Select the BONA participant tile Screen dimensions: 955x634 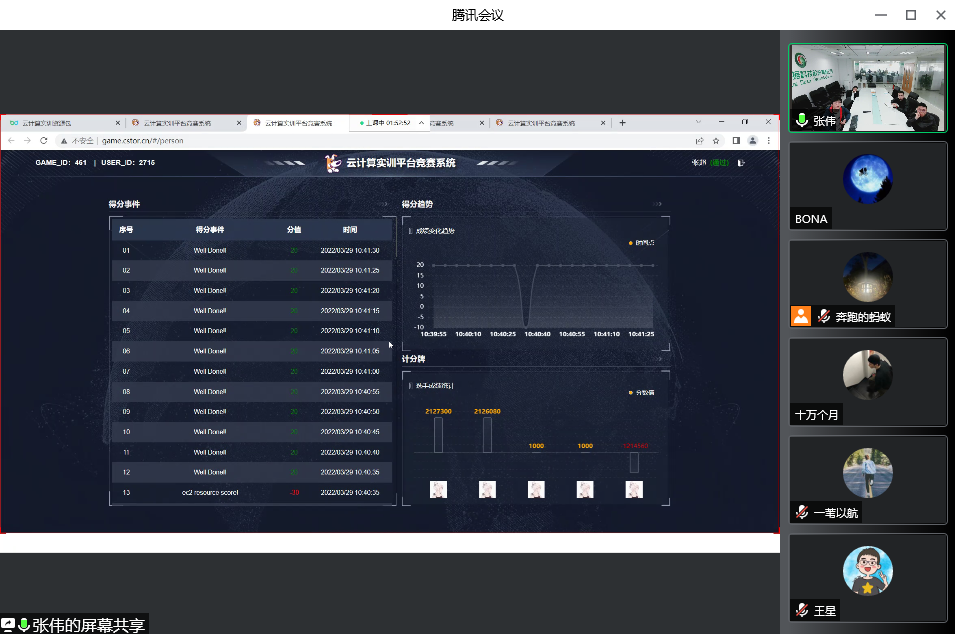pos(868,186)
